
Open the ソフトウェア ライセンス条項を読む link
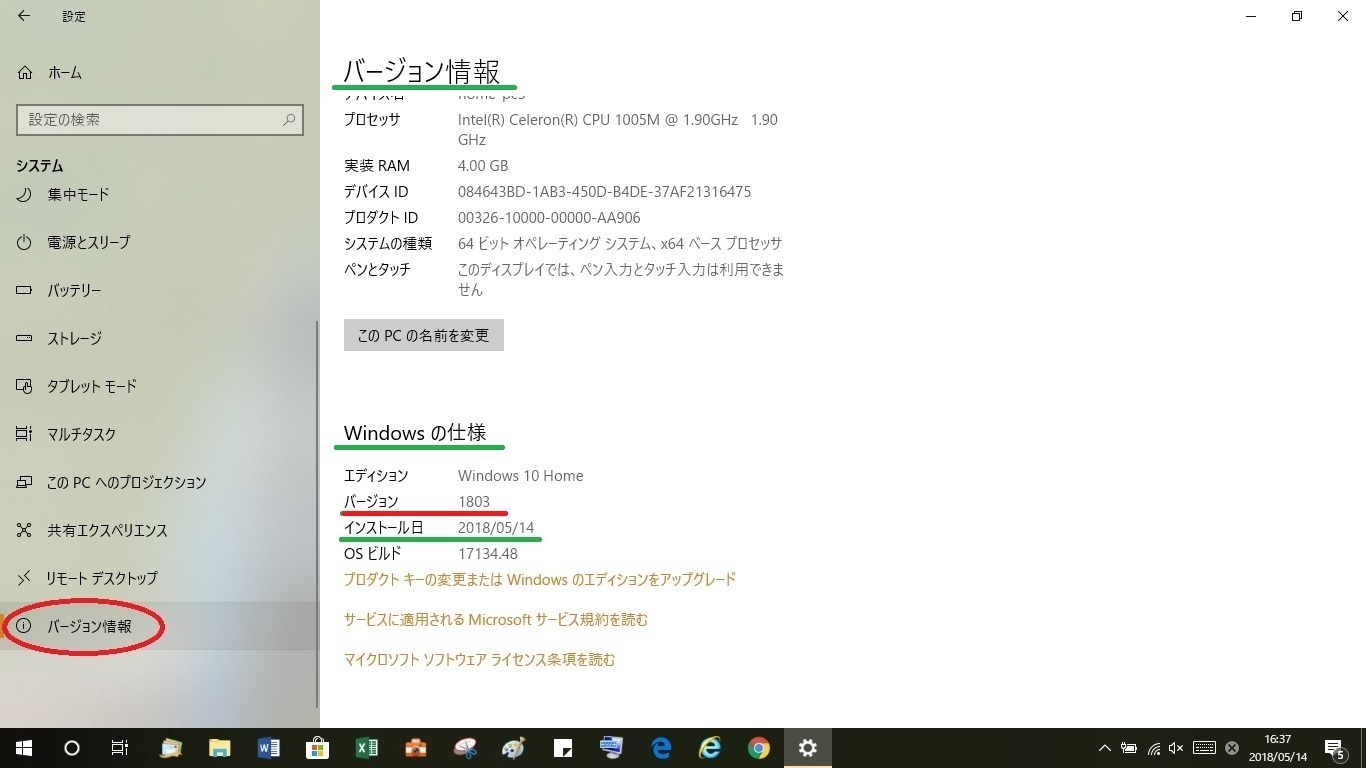pos(480,659)
